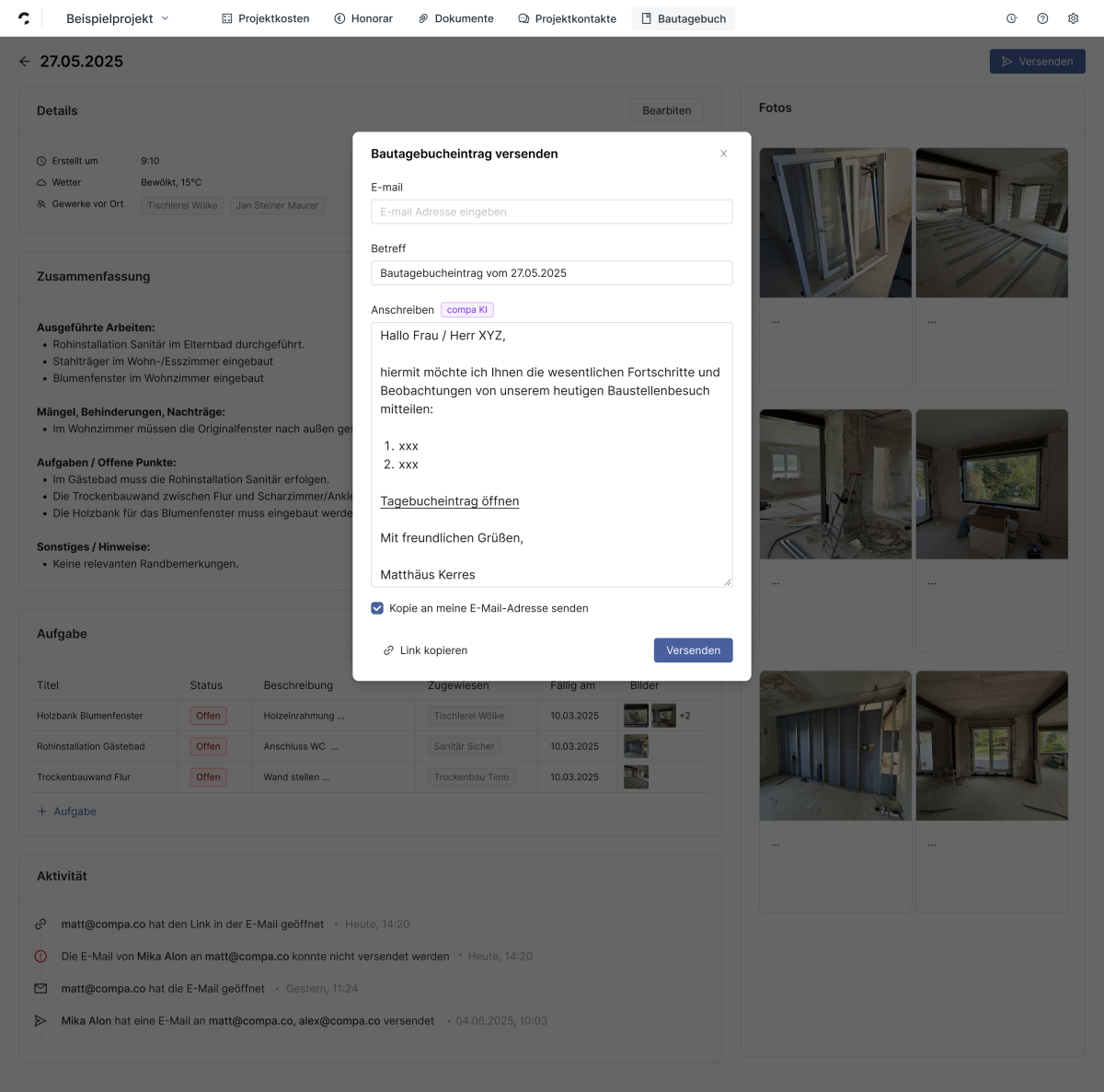Click the plus icon to add Aufgabe
Screen dimensions: 1104x1092
point(41,811)
